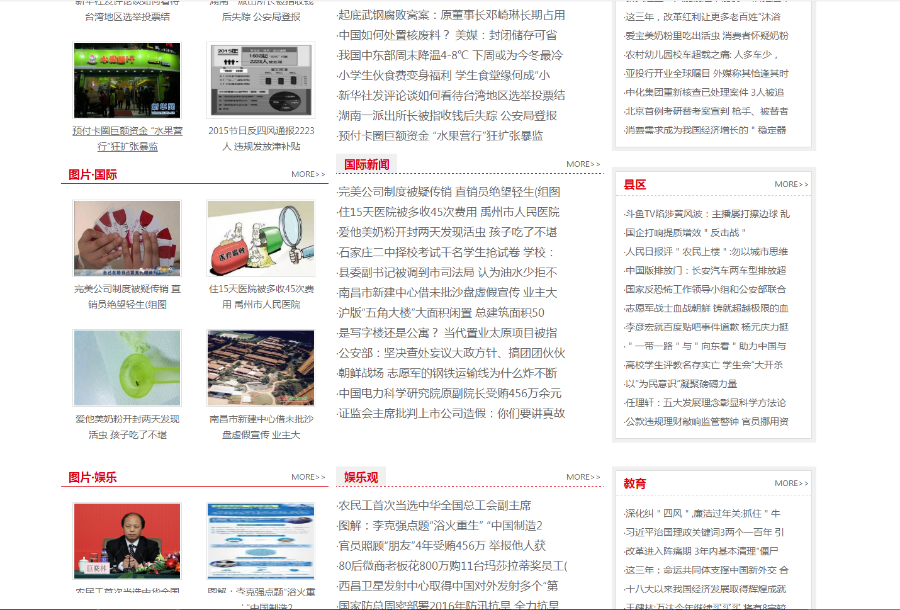Open 国企打响提质增效"反击战" in 县区 list

pos(685,233)
